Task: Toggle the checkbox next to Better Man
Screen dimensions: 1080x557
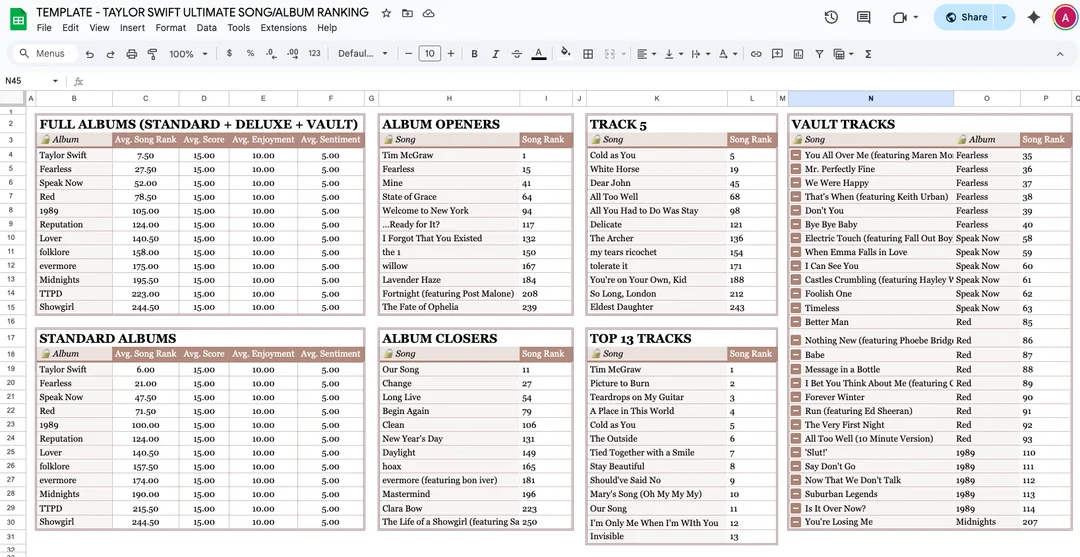Action: point(796,322)
